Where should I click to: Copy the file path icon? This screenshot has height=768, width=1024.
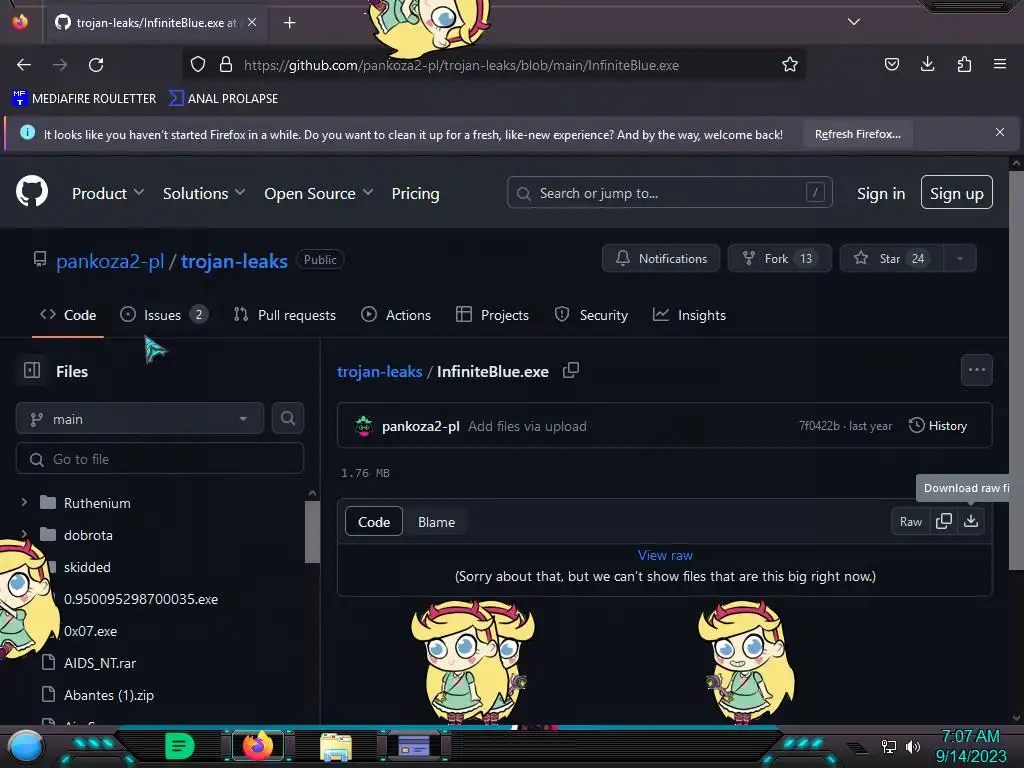point(571,370)
